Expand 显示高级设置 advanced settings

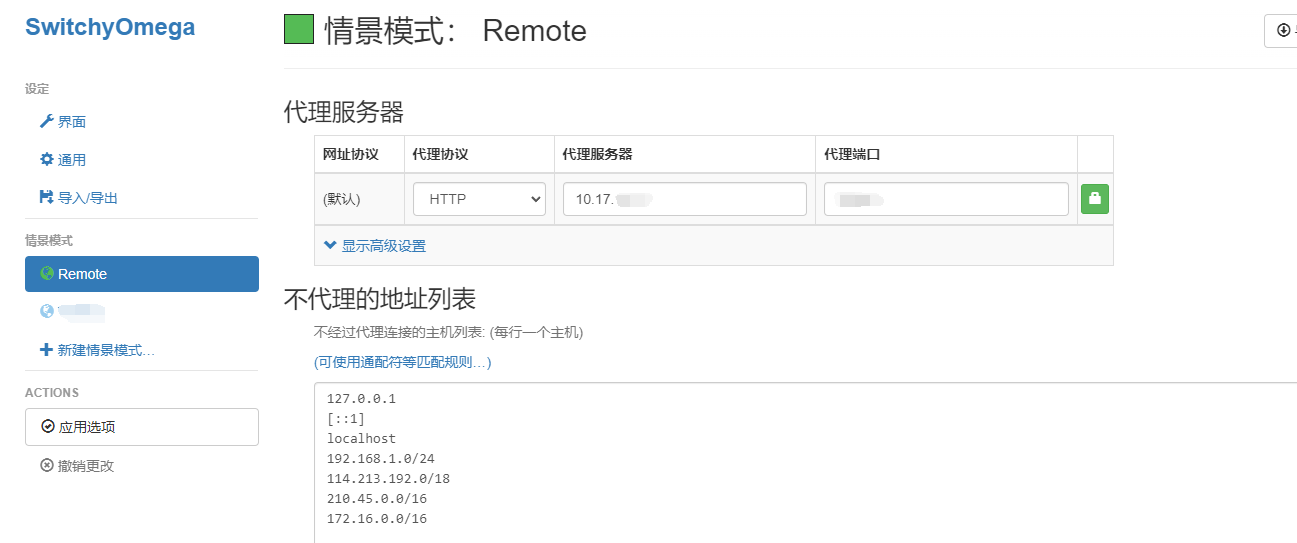coord(375,246)
